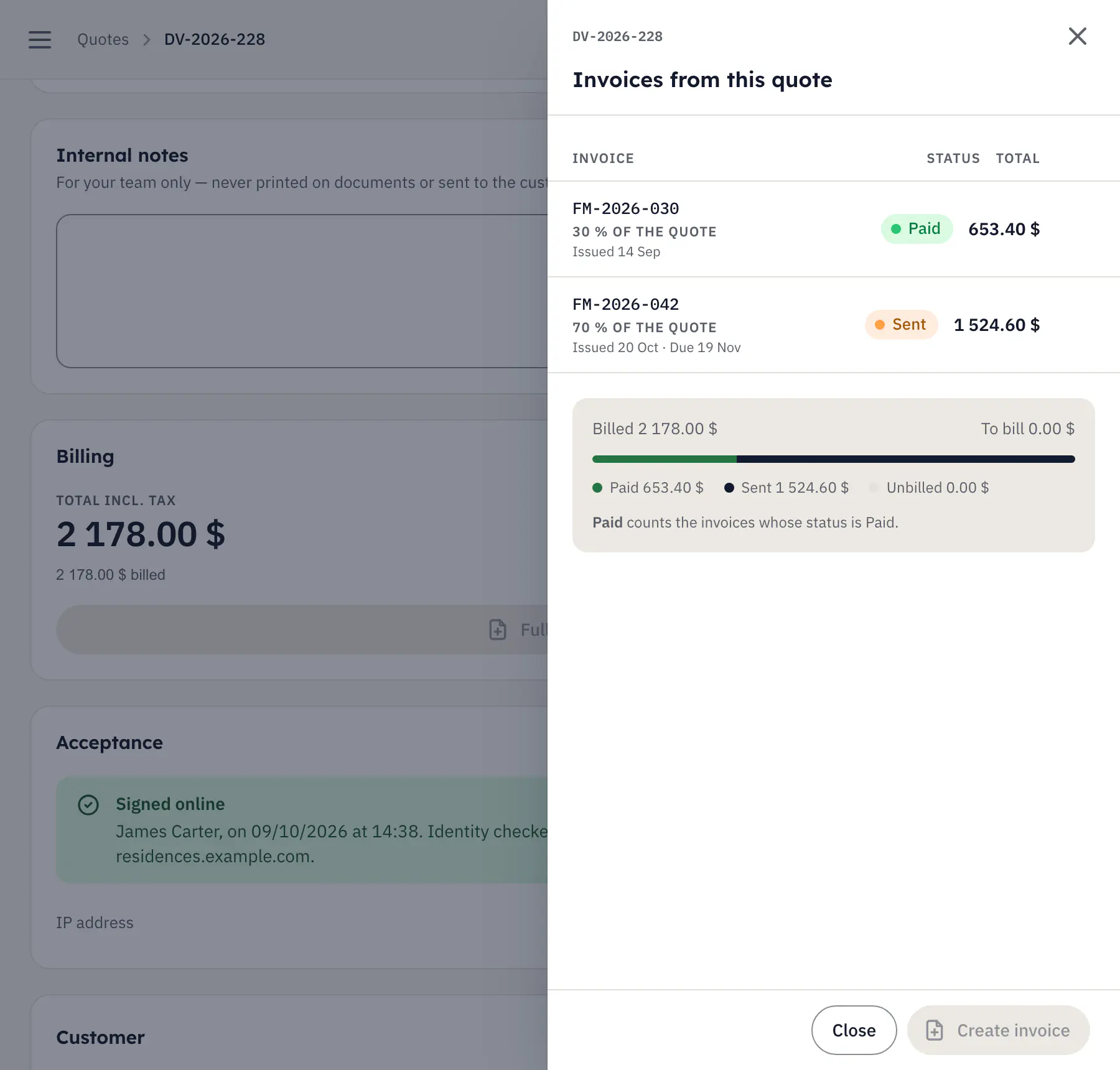Click the green paid segment of the billing bar
Image resolution: width=1120 pixels, height=1070 pixels.
click(665, 459)
